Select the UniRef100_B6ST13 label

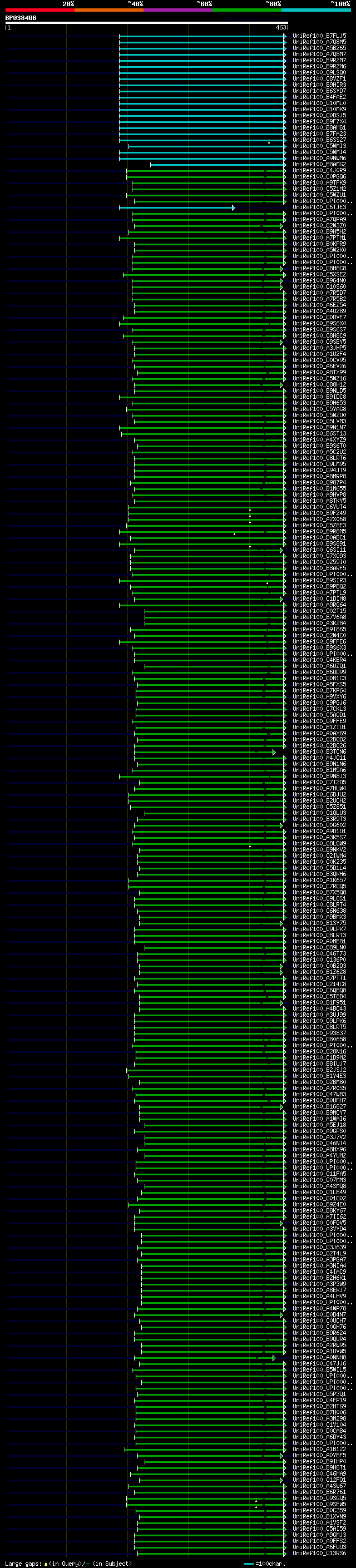319,433
